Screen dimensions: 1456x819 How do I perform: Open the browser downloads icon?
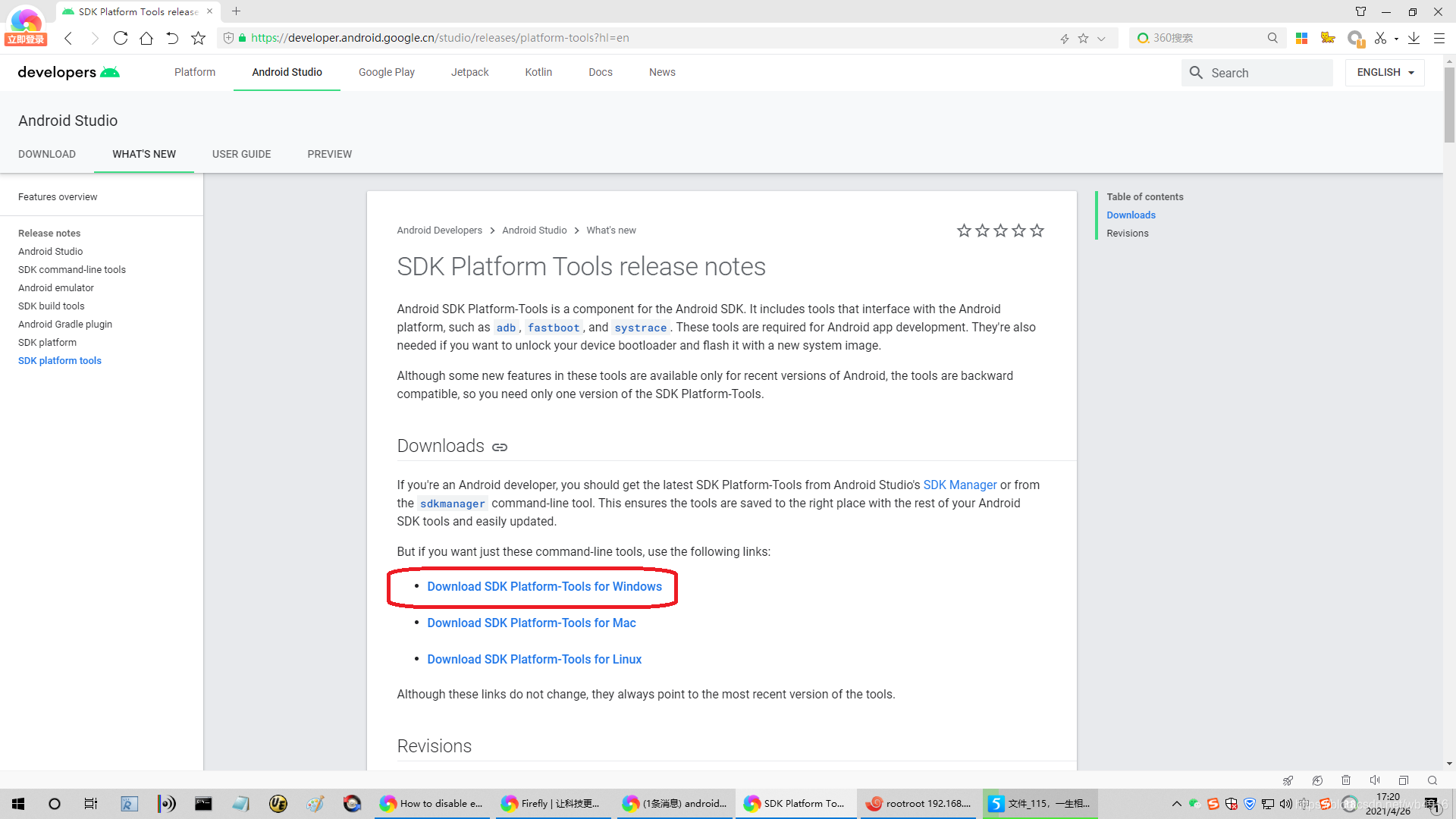pyautogui.click(x=1414, y=38)
